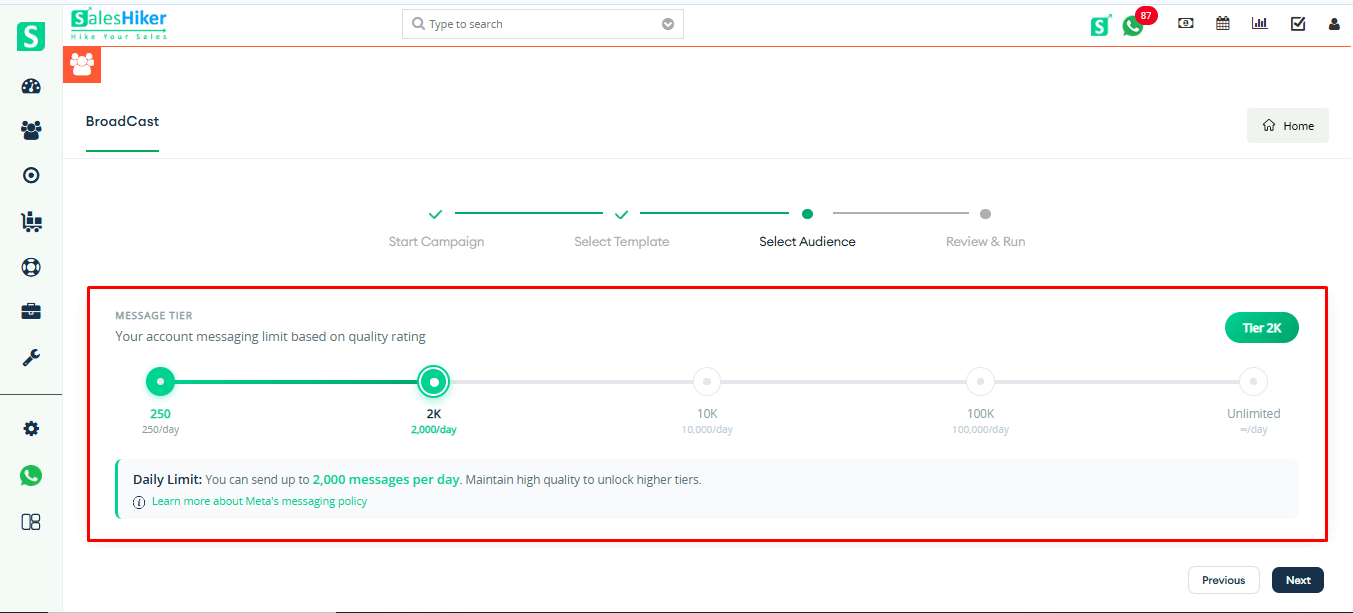The image size is (1353, 613).
Task: Click the lifebuoy support icon in sidebar
Action: 31,267
